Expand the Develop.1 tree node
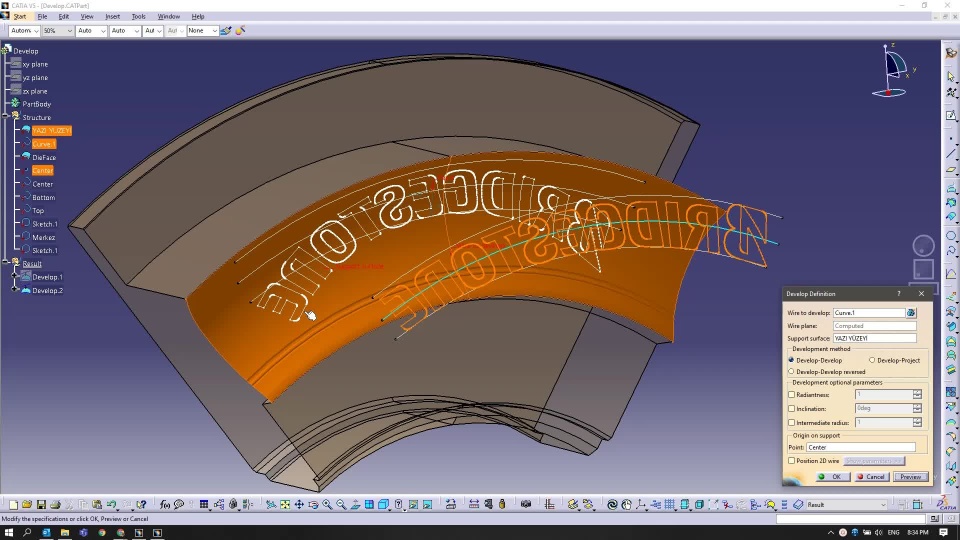Screen dimensions: 960x540 15,276
